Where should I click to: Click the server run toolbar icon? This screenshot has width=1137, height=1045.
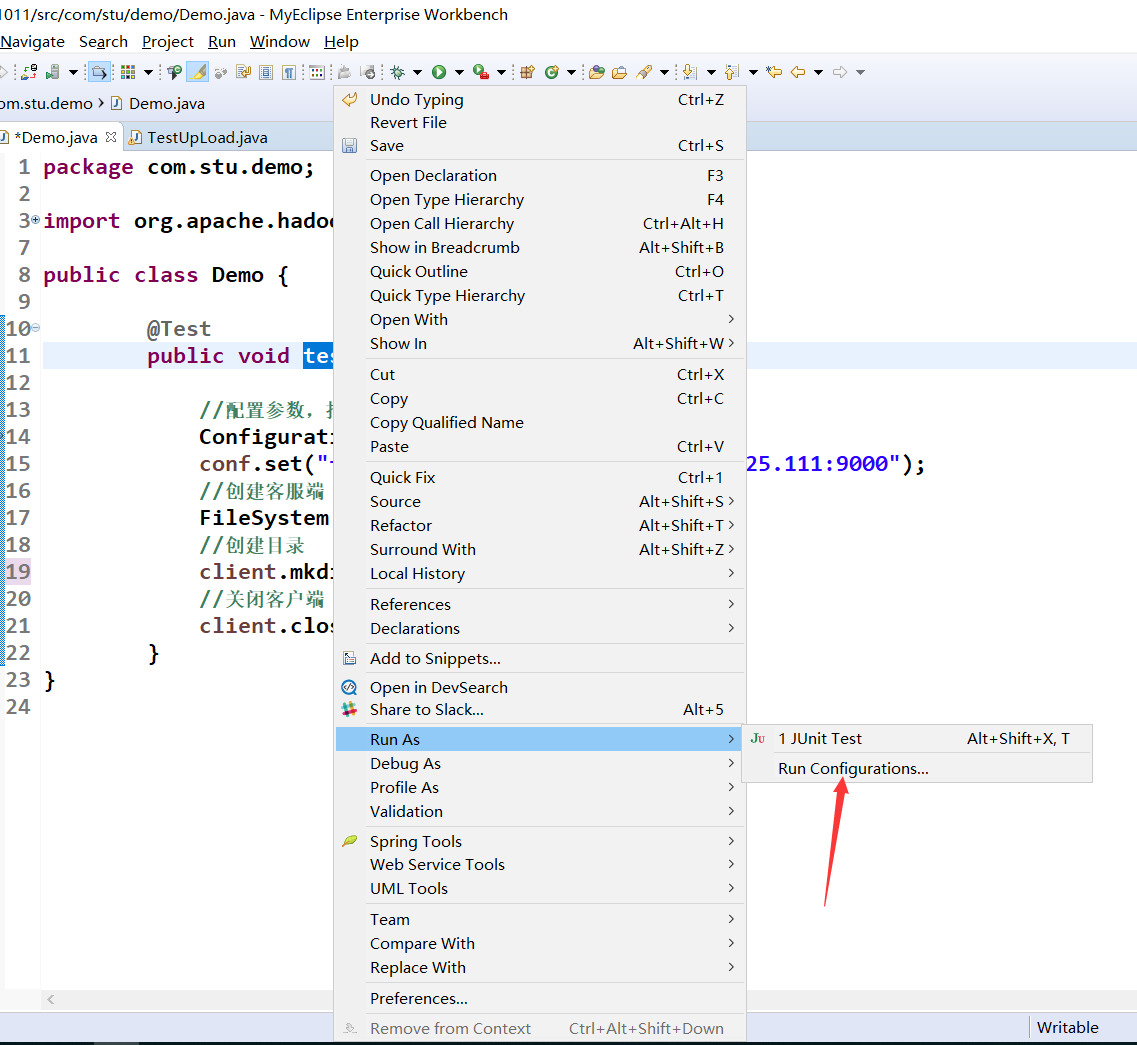click(52, 72)
